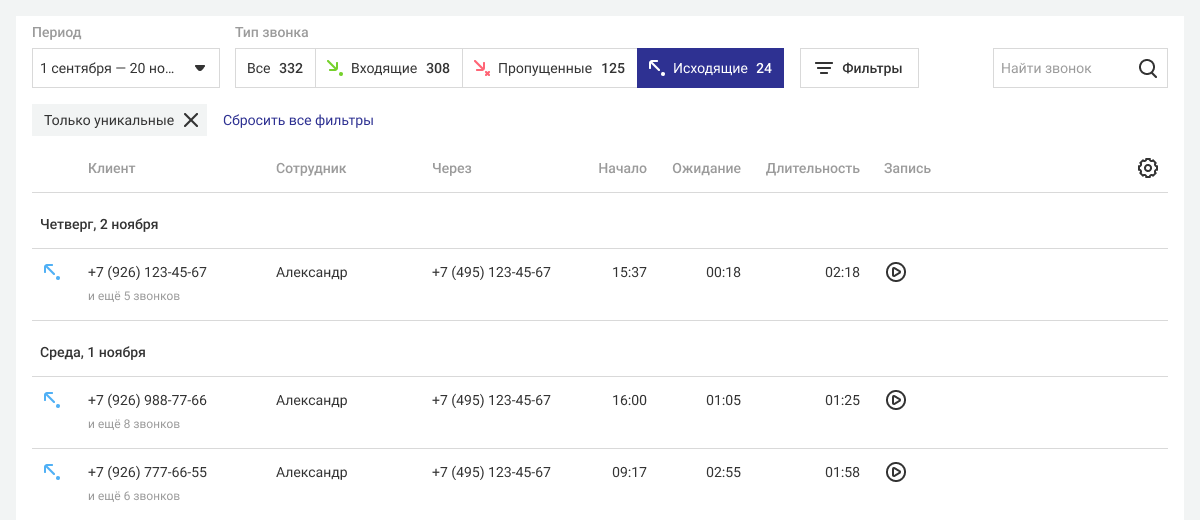Select the 'Исходящие 24' tab
Viewport: 1200px width, 520px height.
point(710,68)
